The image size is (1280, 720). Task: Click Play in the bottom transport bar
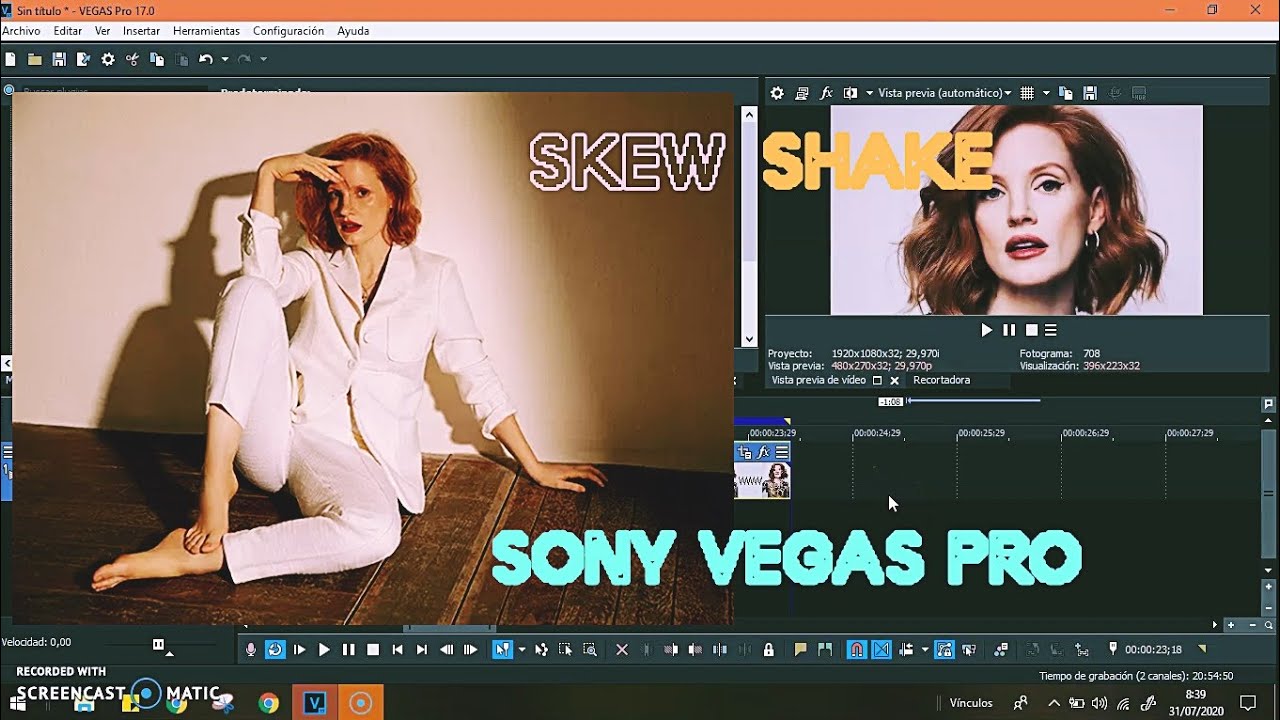[x=324, y=650]
